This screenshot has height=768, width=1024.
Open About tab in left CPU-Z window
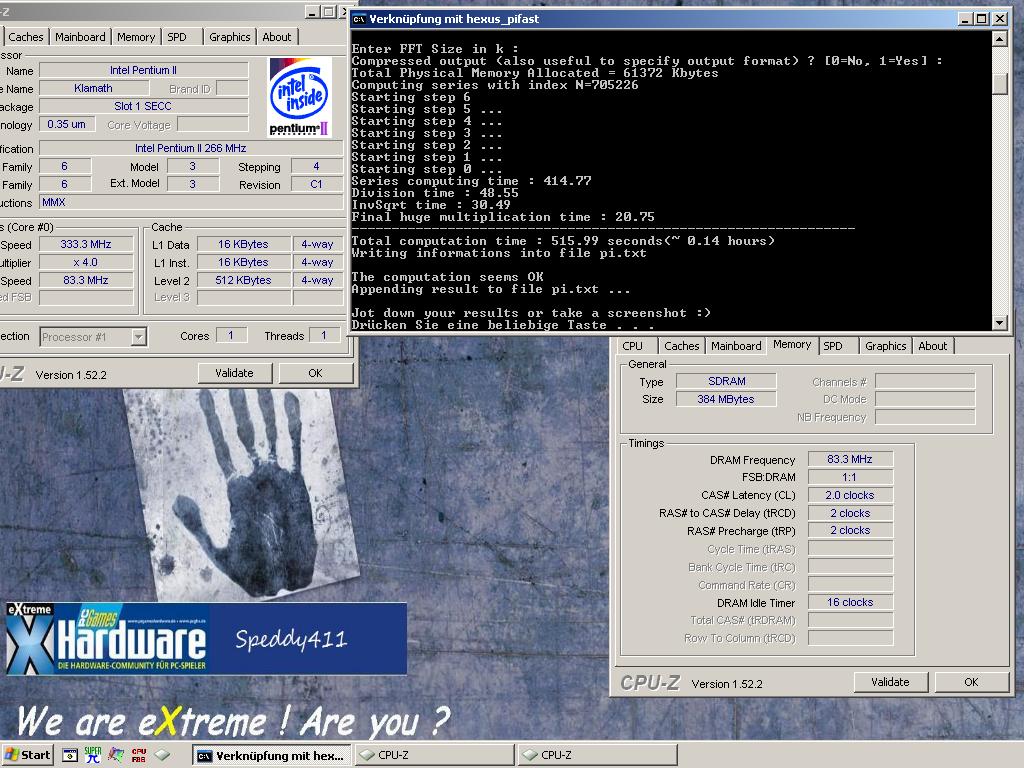point(277,37)
